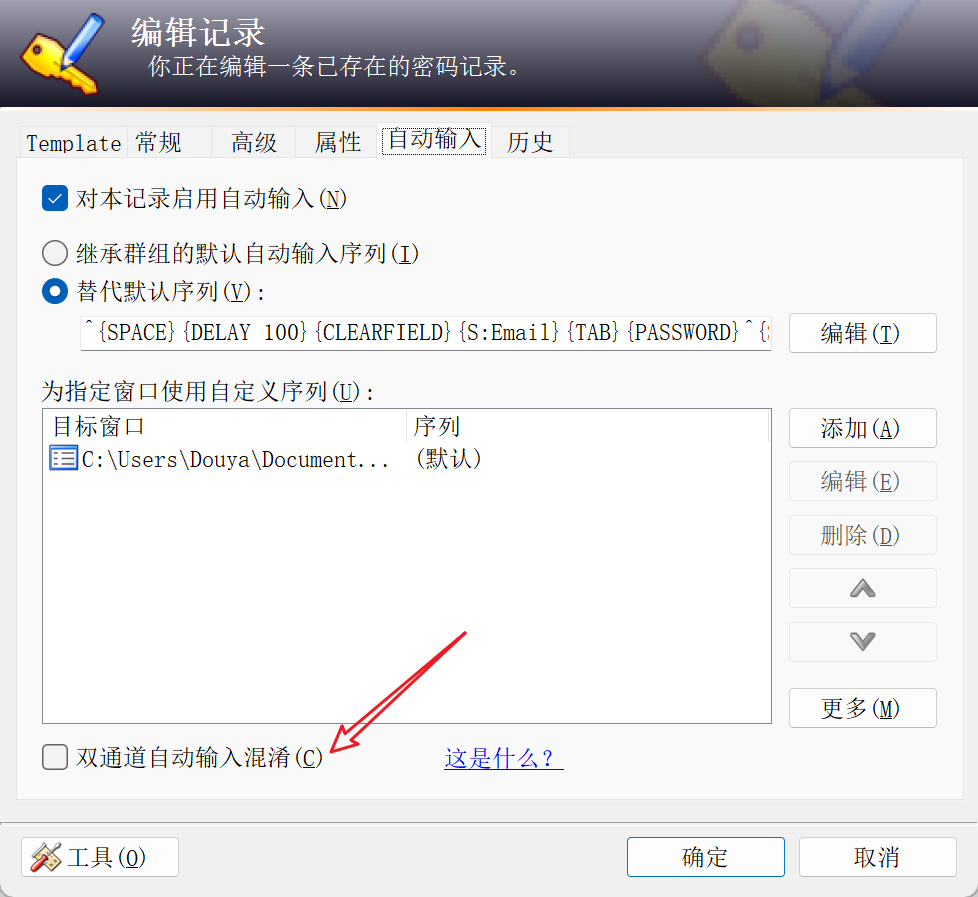This screenshot has width=978, height=897.
Task: Open the 属性 tab
Action: point(337,143)
